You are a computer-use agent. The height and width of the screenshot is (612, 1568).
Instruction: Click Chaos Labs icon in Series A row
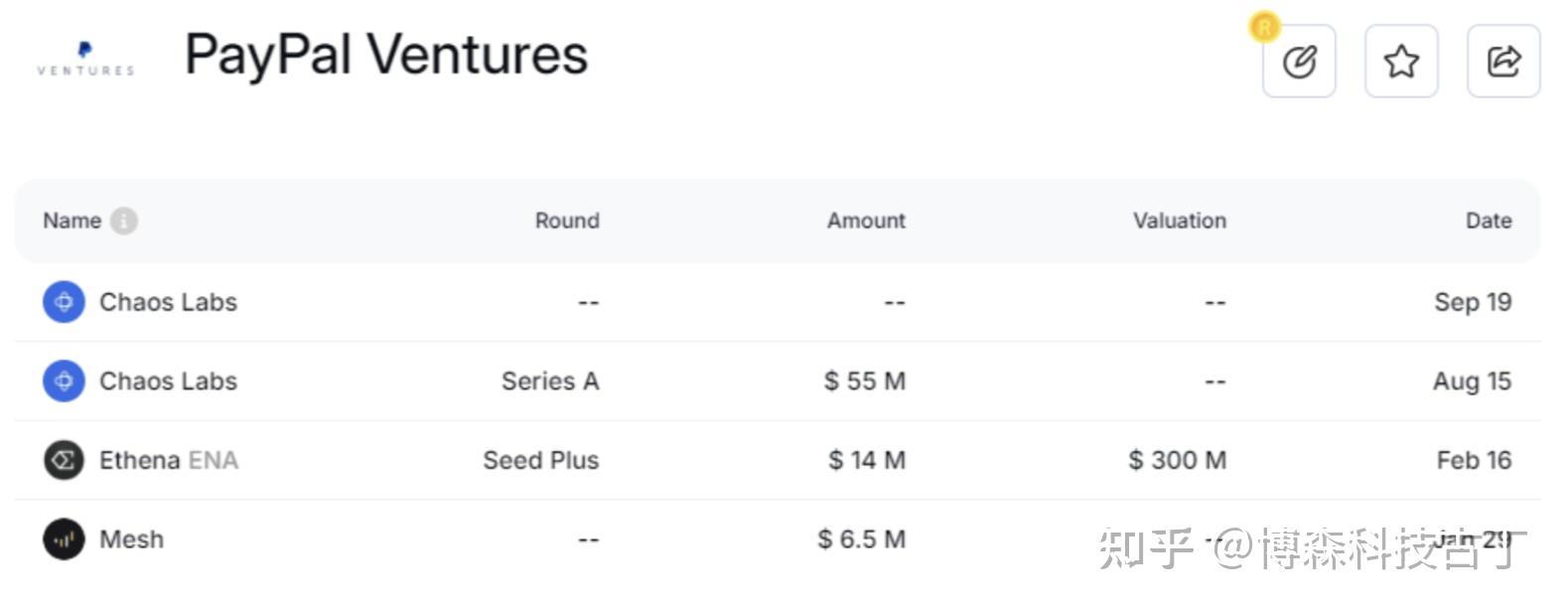pos(64,381)
